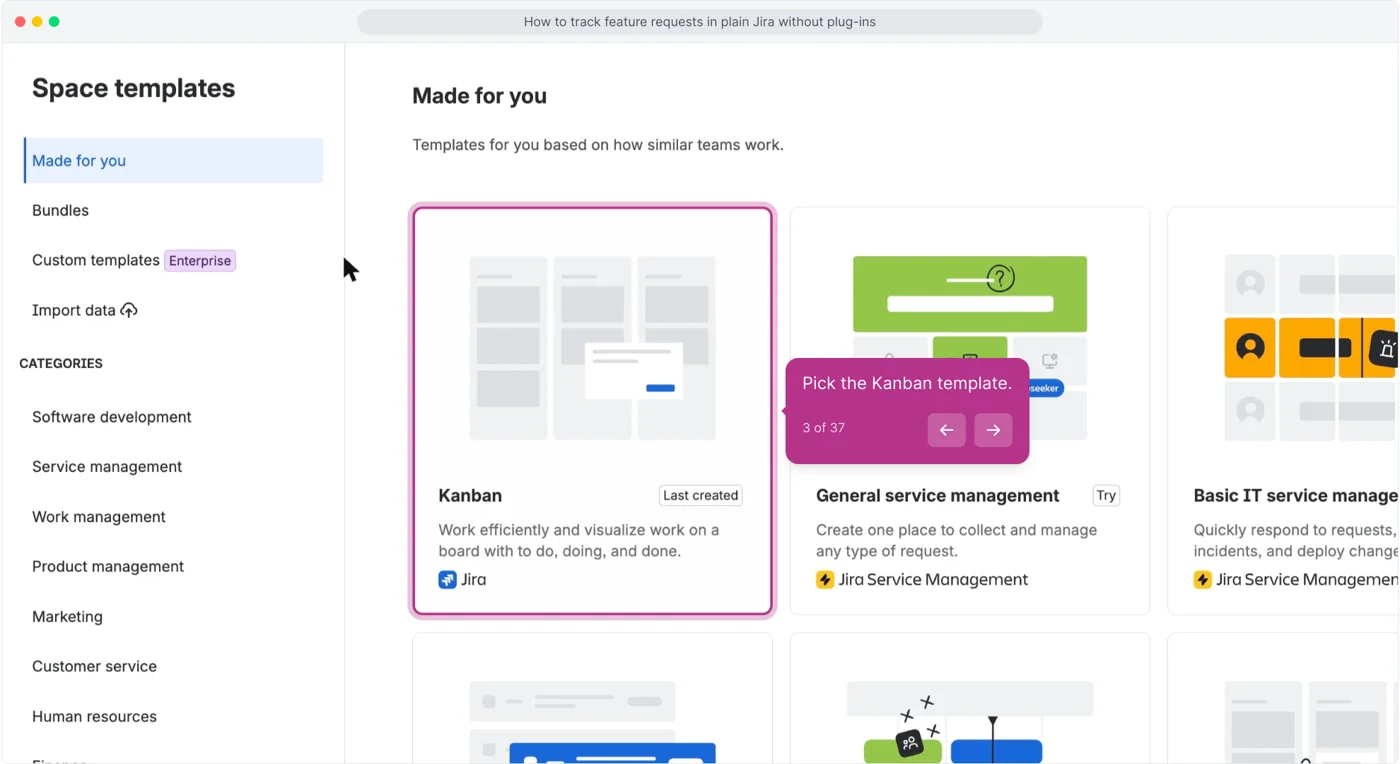Click the help question mark in green banner preview
The width and height of the screenshot is (1400, 764).
click(x=1000, y=278)
